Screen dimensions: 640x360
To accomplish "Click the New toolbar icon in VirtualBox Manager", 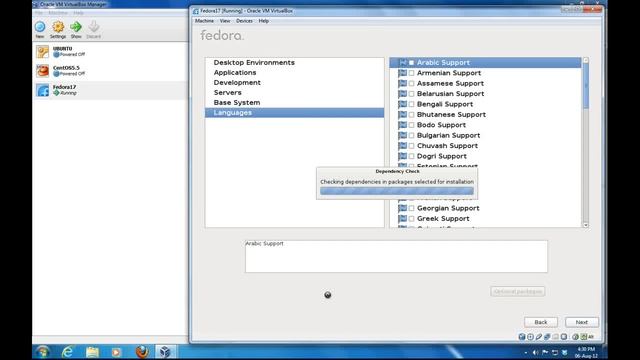I will [x=40, y=27].
